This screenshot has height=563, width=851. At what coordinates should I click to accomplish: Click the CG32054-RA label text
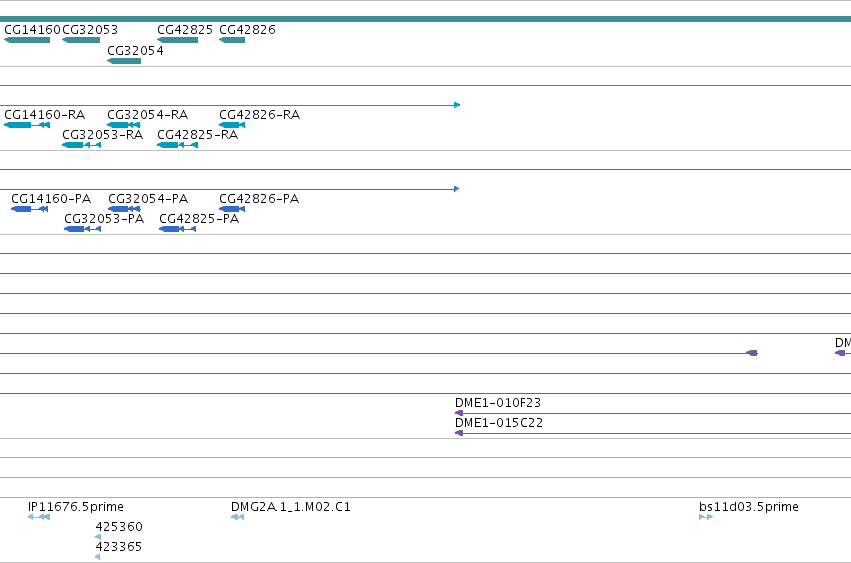click(x=148, y=115)
